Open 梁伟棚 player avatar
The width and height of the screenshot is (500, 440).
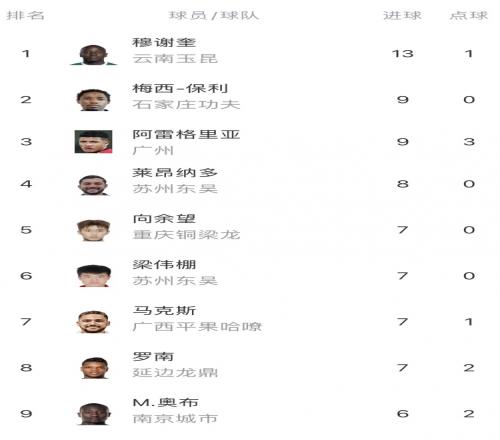point(94,276)
